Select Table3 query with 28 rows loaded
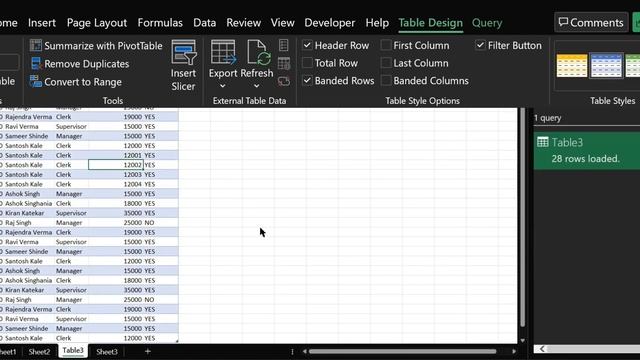The width and height of the screenshot is (640, 360). pyautogui.click(x=587, y=150)
